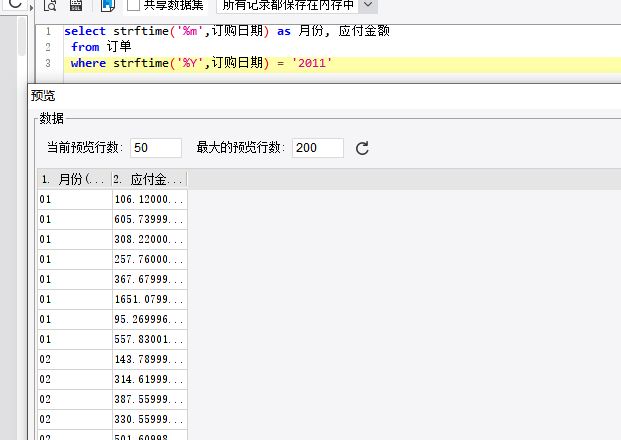Image resolution: width=621 pixels, height=440 pixels.
Task: Select cell 308.22000 in amount column
Action: pyautogui.click(x=150, y=239)
